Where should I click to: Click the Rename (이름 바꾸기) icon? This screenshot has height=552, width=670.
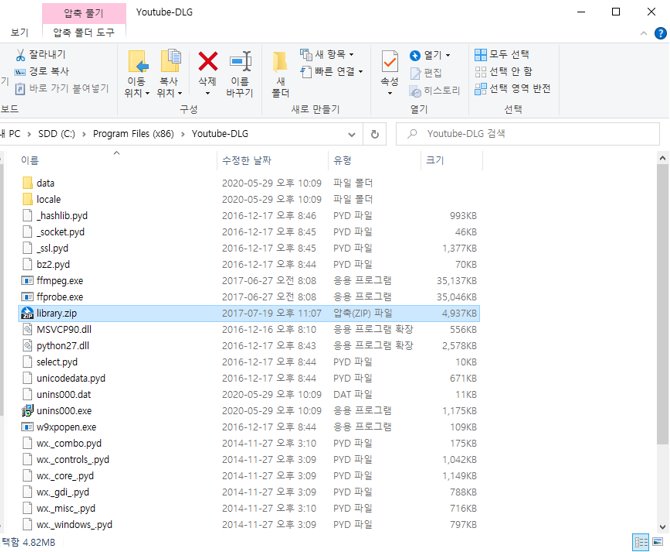241,61
